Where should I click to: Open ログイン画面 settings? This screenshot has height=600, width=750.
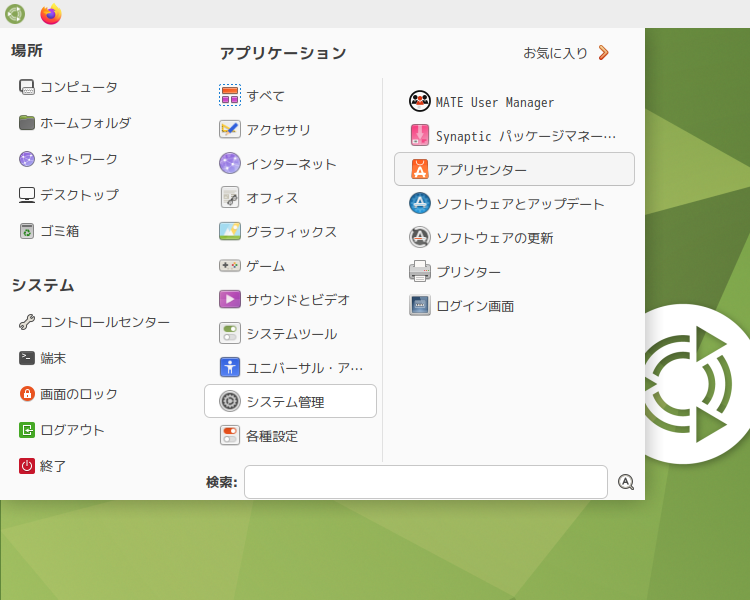point(514,305)
